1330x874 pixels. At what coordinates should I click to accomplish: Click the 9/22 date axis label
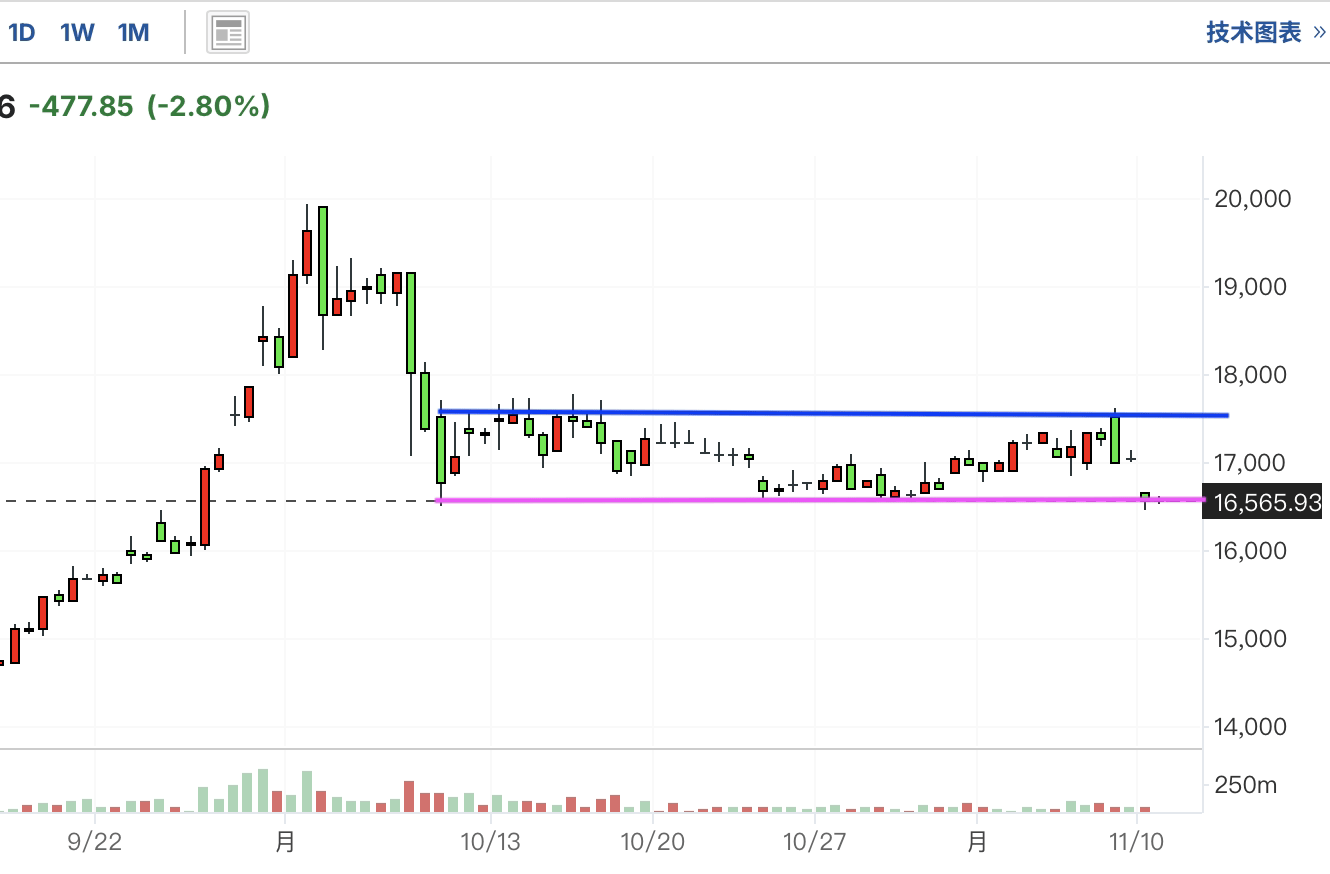pyautogui.click(x=95, y=842)
